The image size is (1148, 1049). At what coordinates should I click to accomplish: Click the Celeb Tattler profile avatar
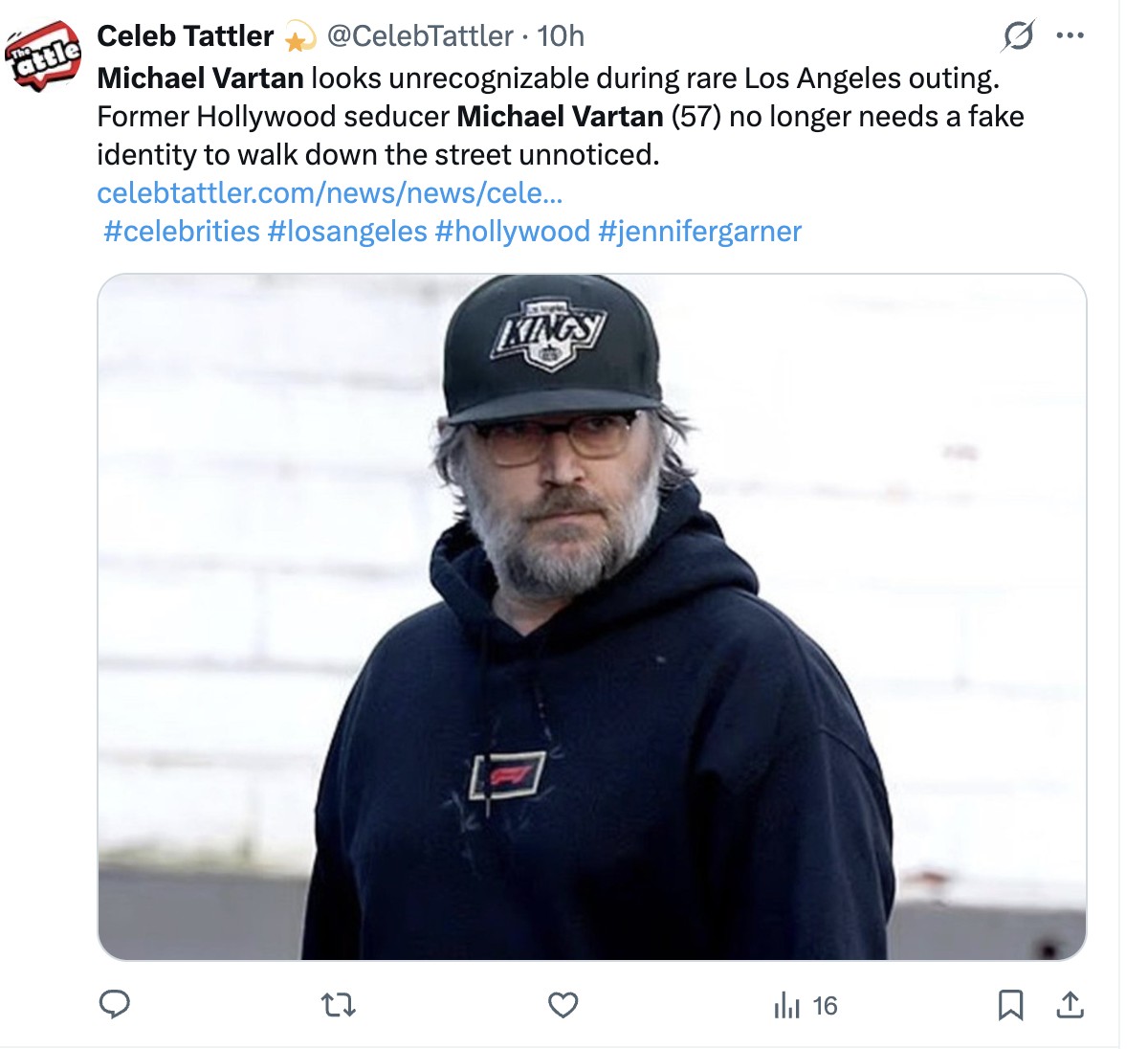point(44,57)
